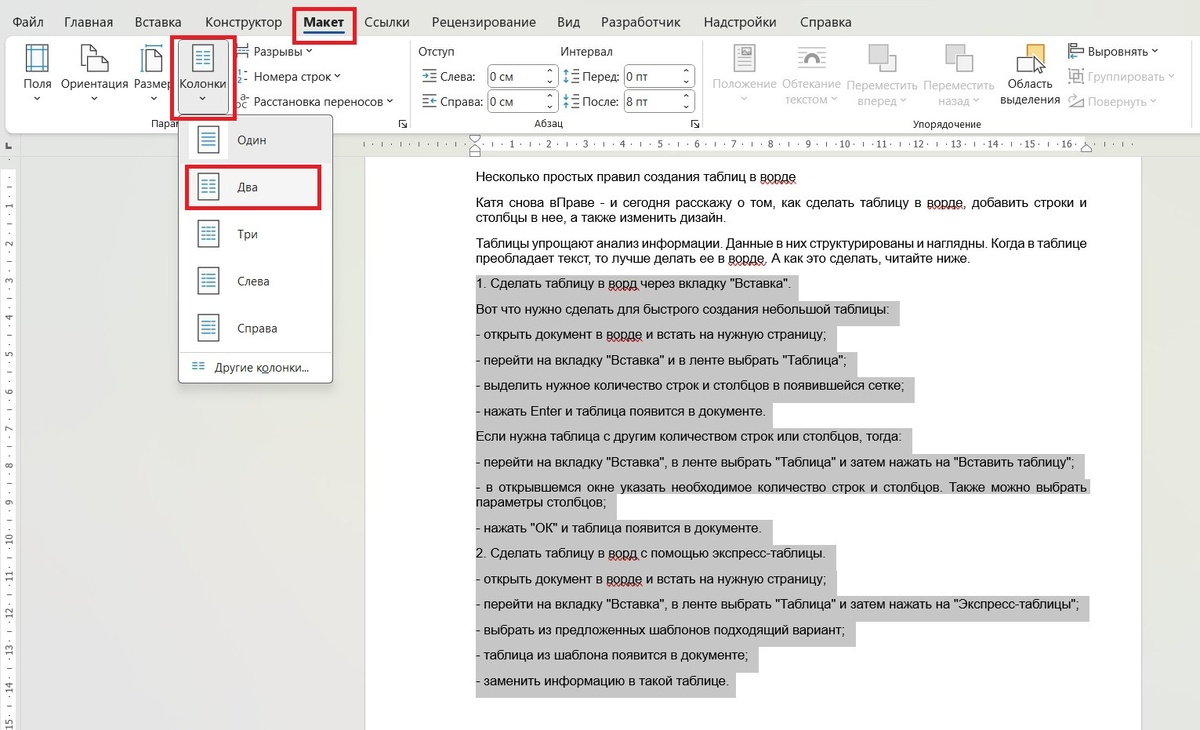1200x730 pixels.
Task: Click line '- таблица из шаблона появится в документе;'
Action: point(612,655)
